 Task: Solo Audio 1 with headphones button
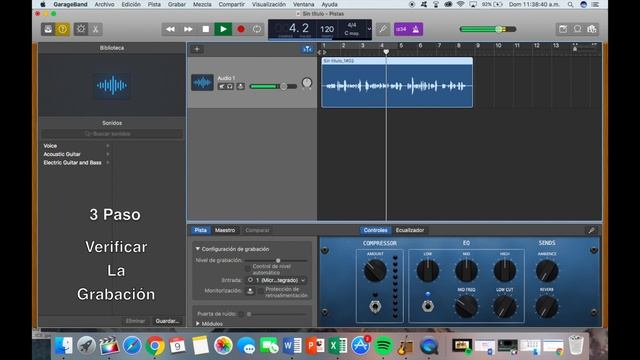point(230,87)
